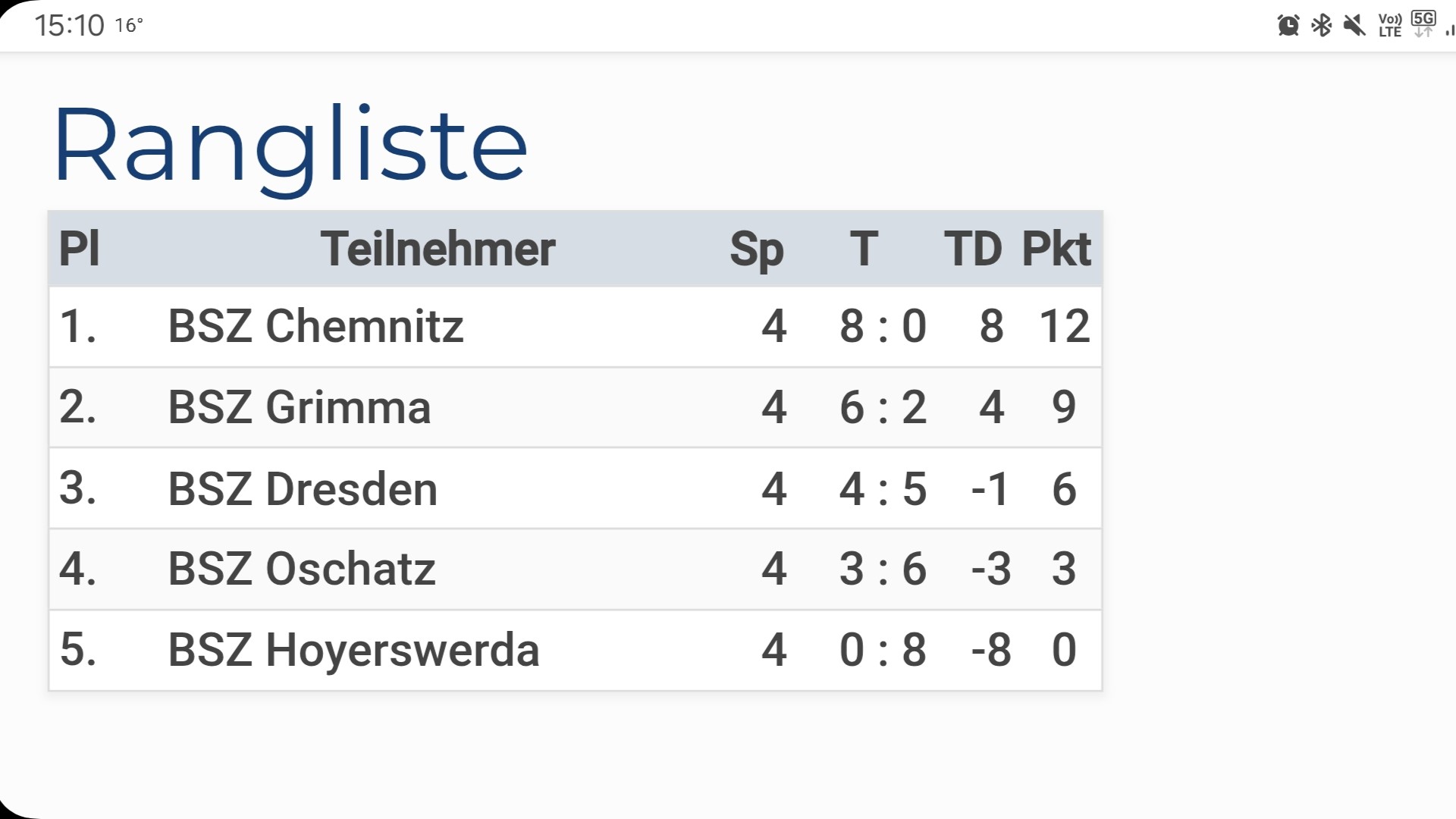Screen dimensions: 1456x819
Task: Open the BSZ Dresden entry
Action: [x=576, y=488]
